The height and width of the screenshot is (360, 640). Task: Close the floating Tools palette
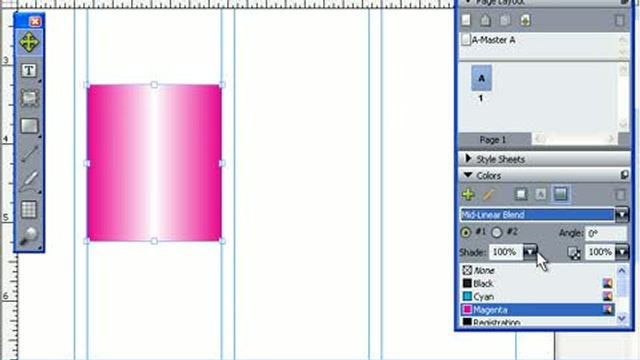tap(36, 21)
